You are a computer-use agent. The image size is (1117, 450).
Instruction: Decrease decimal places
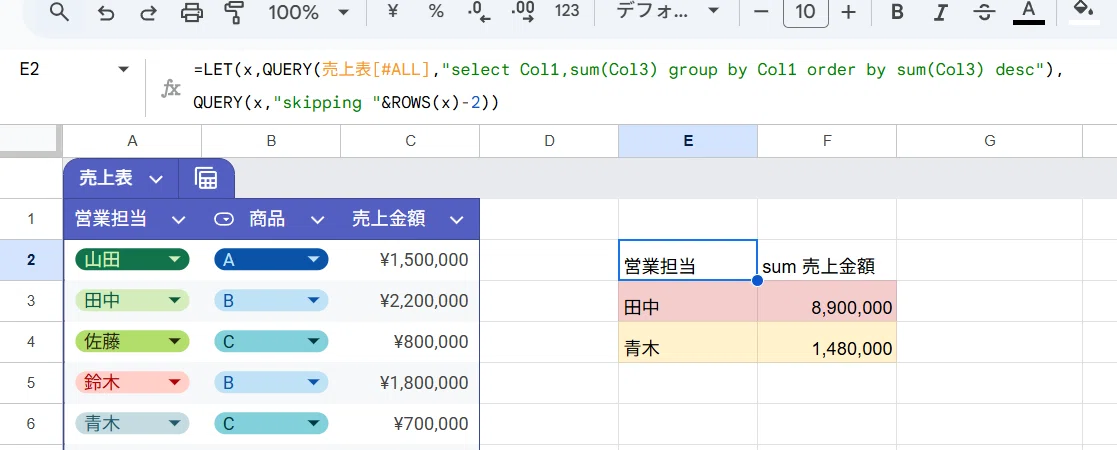point(479,12)
